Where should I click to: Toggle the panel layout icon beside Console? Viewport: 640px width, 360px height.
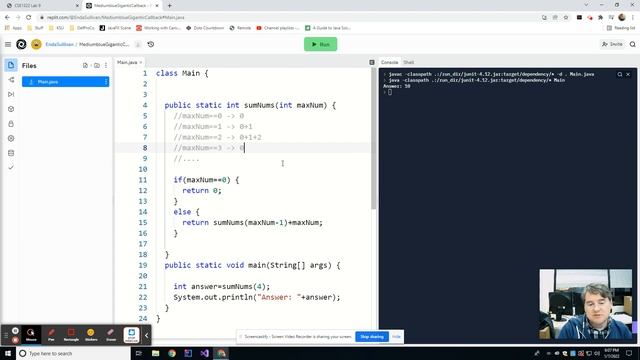pos(372,62)
